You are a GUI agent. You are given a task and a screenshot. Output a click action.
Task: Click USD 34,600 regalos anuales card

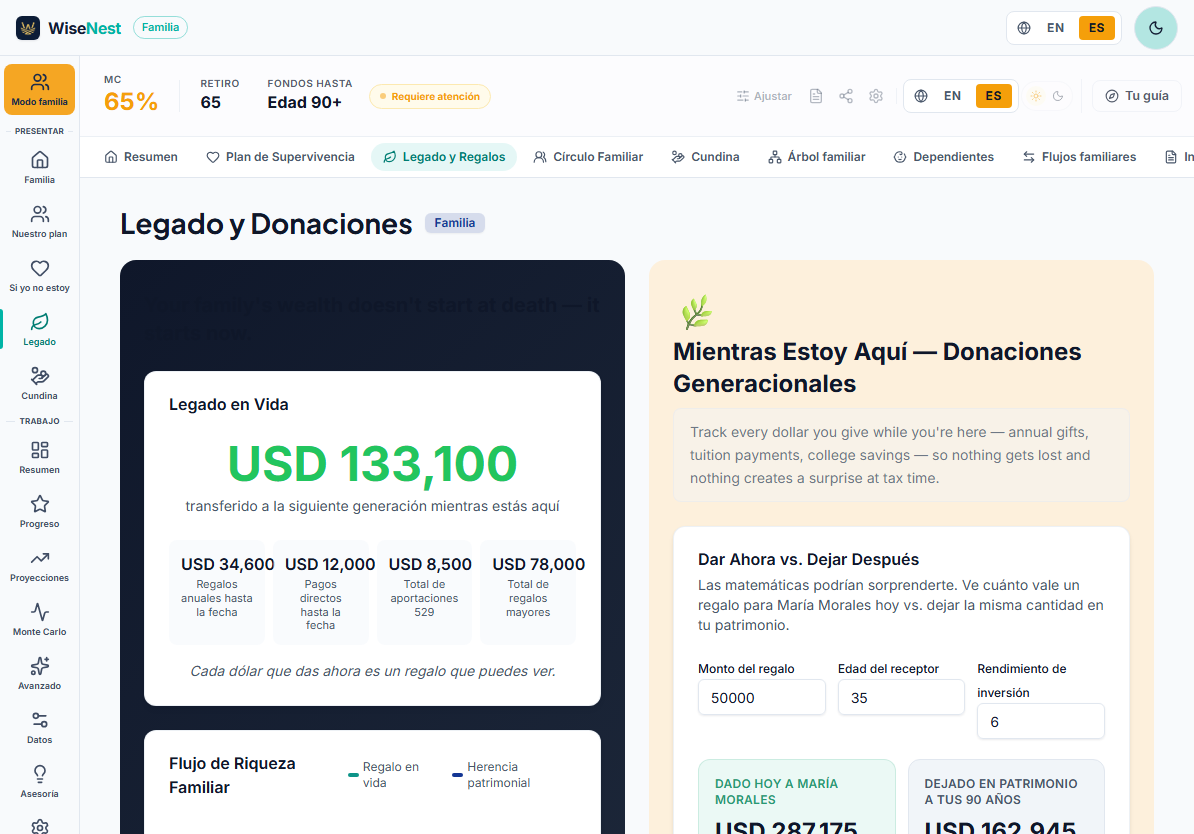217,593
